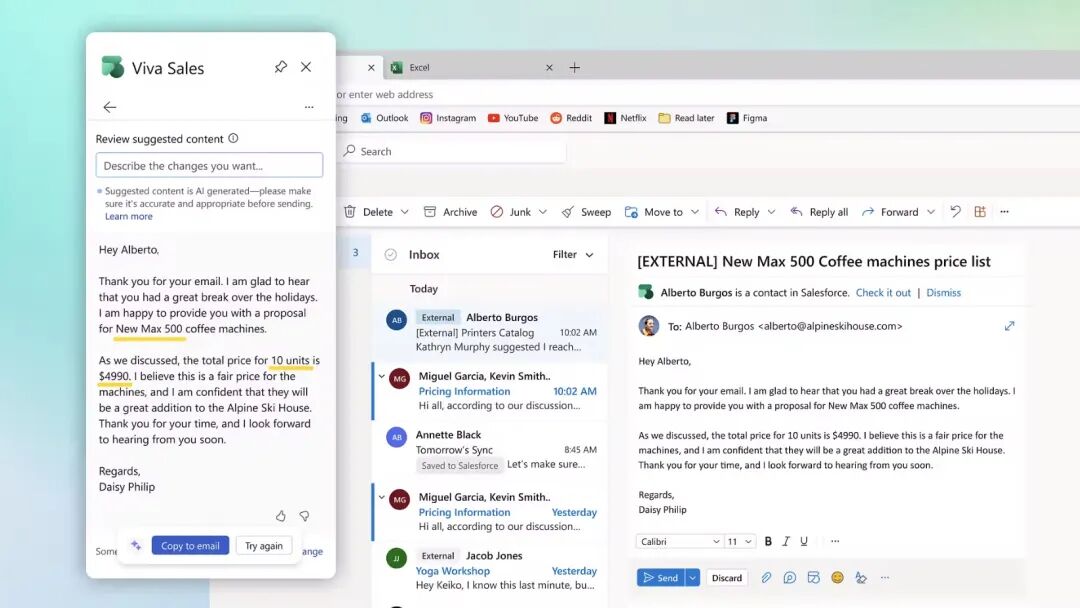Open the font size 11 dropdown
This screenshot has width=1080, height=608.
tap(740, 541)
